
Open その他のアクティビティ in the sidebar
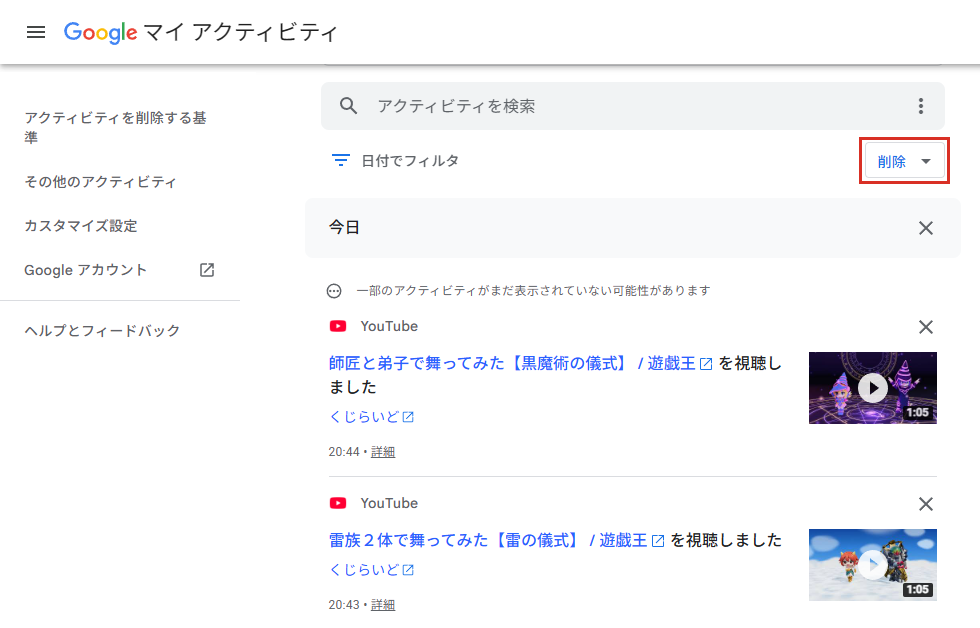click(101, 182)
